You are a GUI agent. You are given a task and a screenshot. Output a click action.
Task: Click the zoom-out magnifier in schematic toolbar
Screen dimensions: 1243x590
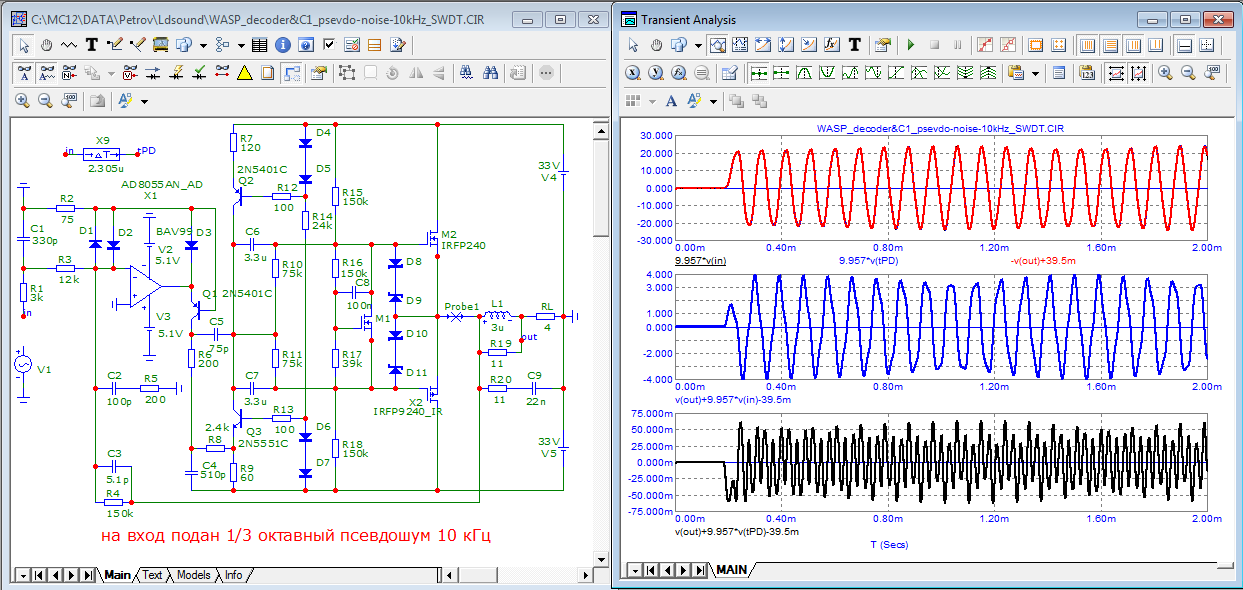pos(45,100)
